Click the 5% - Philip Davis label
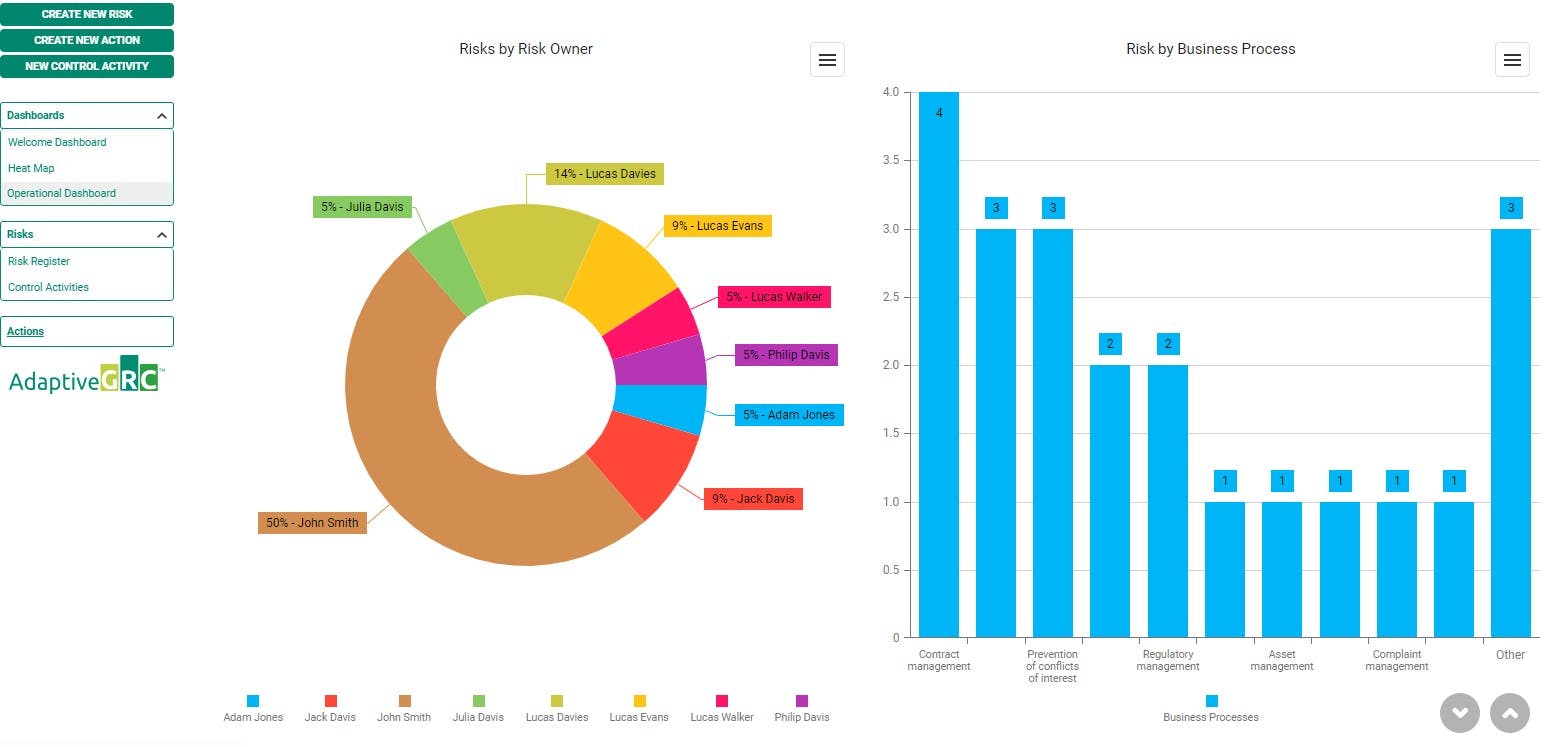Viewport: 1556px width, 747px height. (785, 355)
